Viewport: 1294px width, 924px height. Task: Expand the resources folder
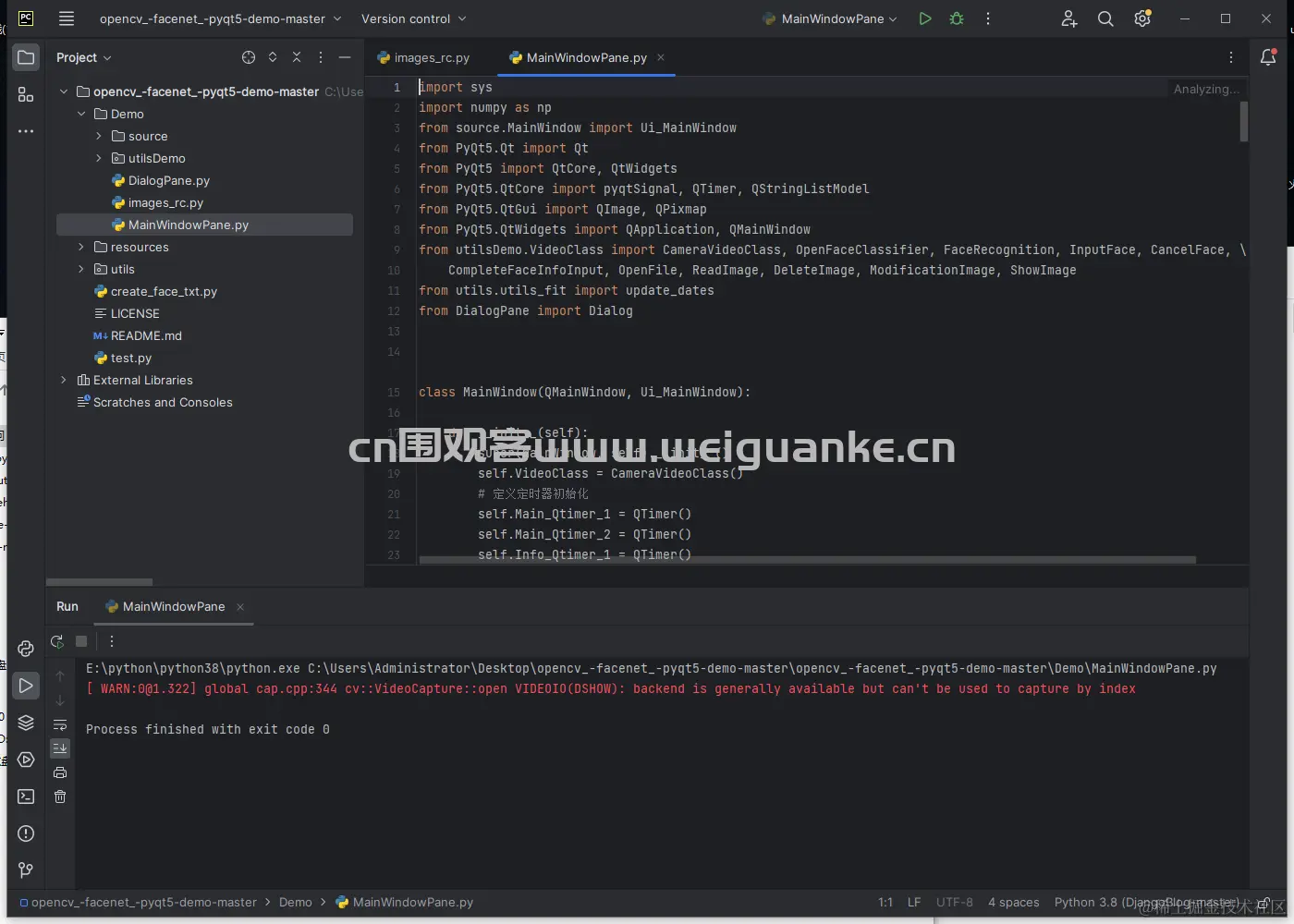[81, 247]
